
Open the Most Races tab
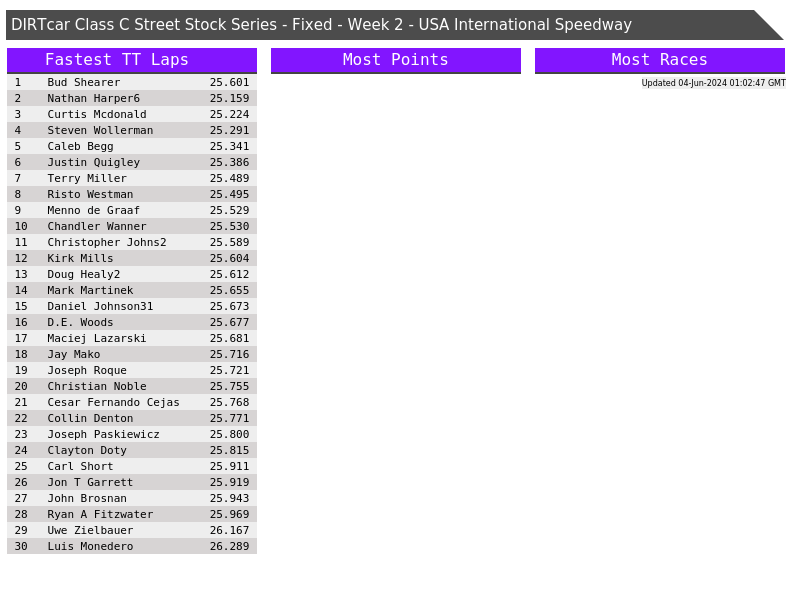click(x=659, y=60)
